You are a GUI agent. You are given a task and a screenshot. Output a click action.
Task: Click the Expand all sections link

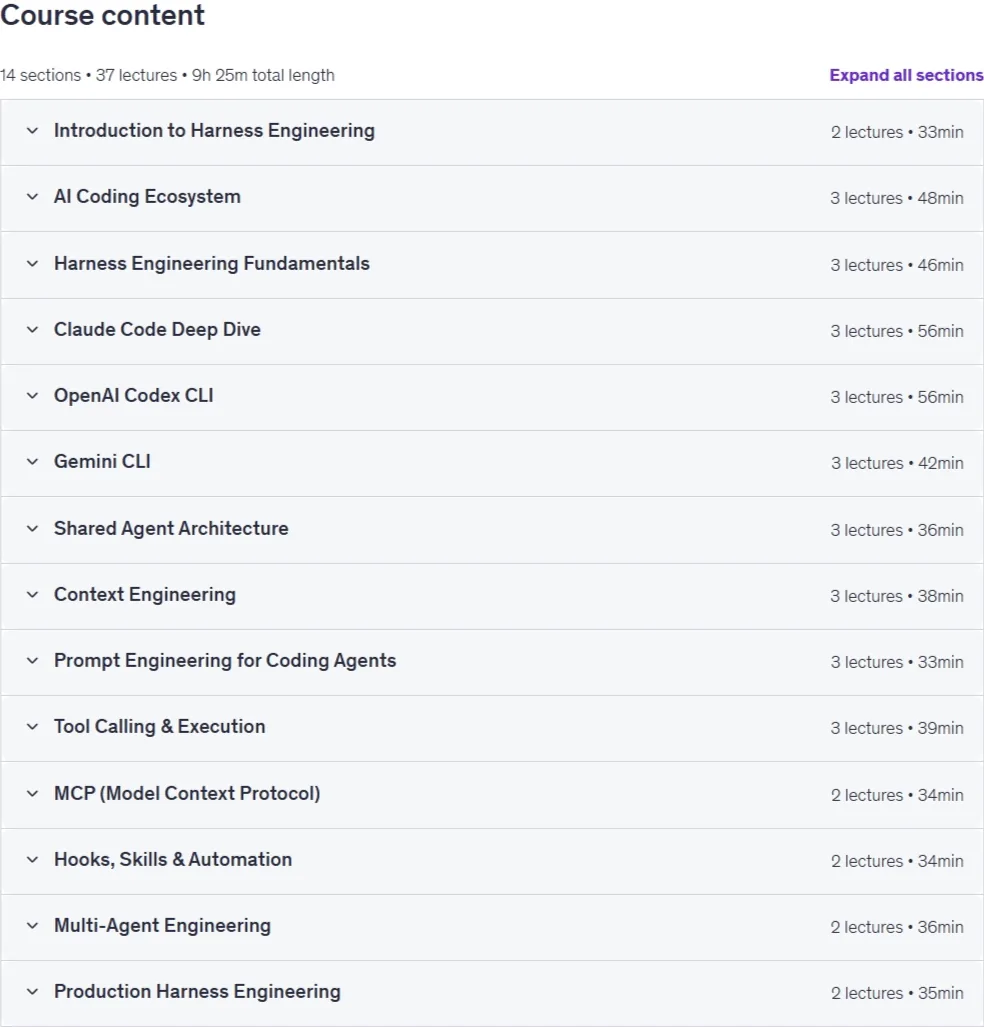pos(906,75)
